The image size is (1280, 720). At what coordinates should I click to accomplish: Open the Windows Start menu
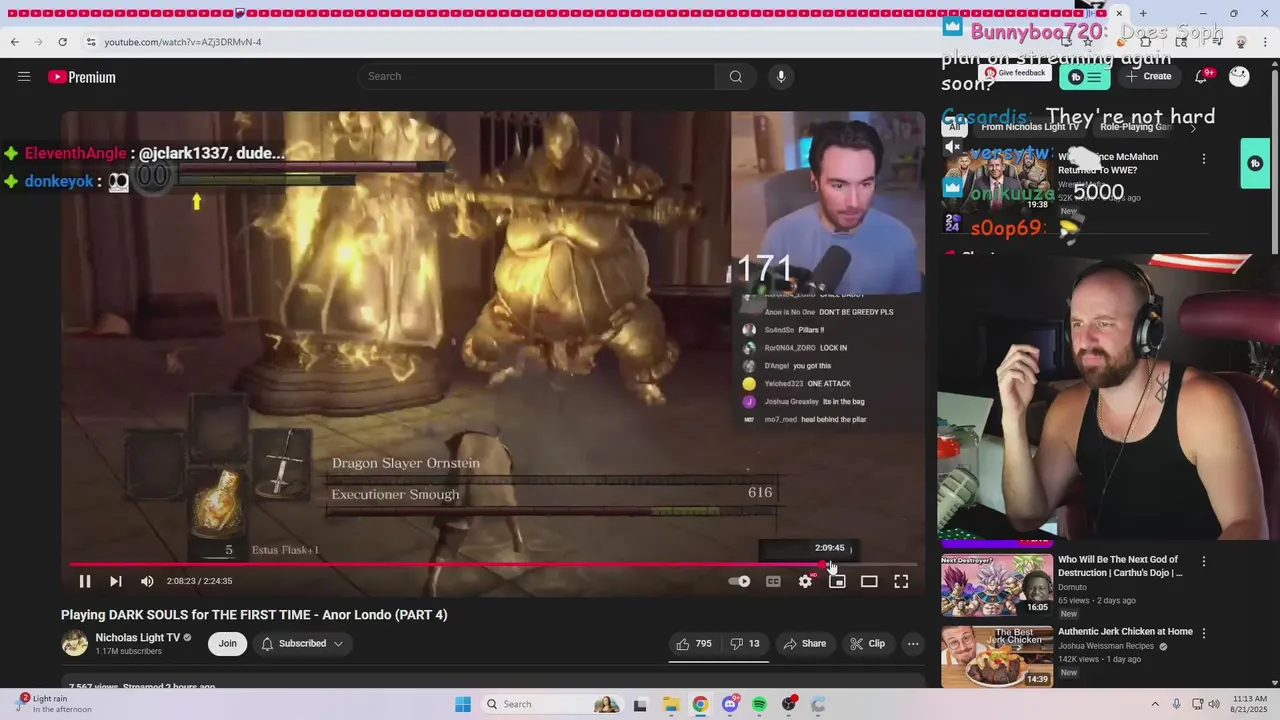click(463, 704)
